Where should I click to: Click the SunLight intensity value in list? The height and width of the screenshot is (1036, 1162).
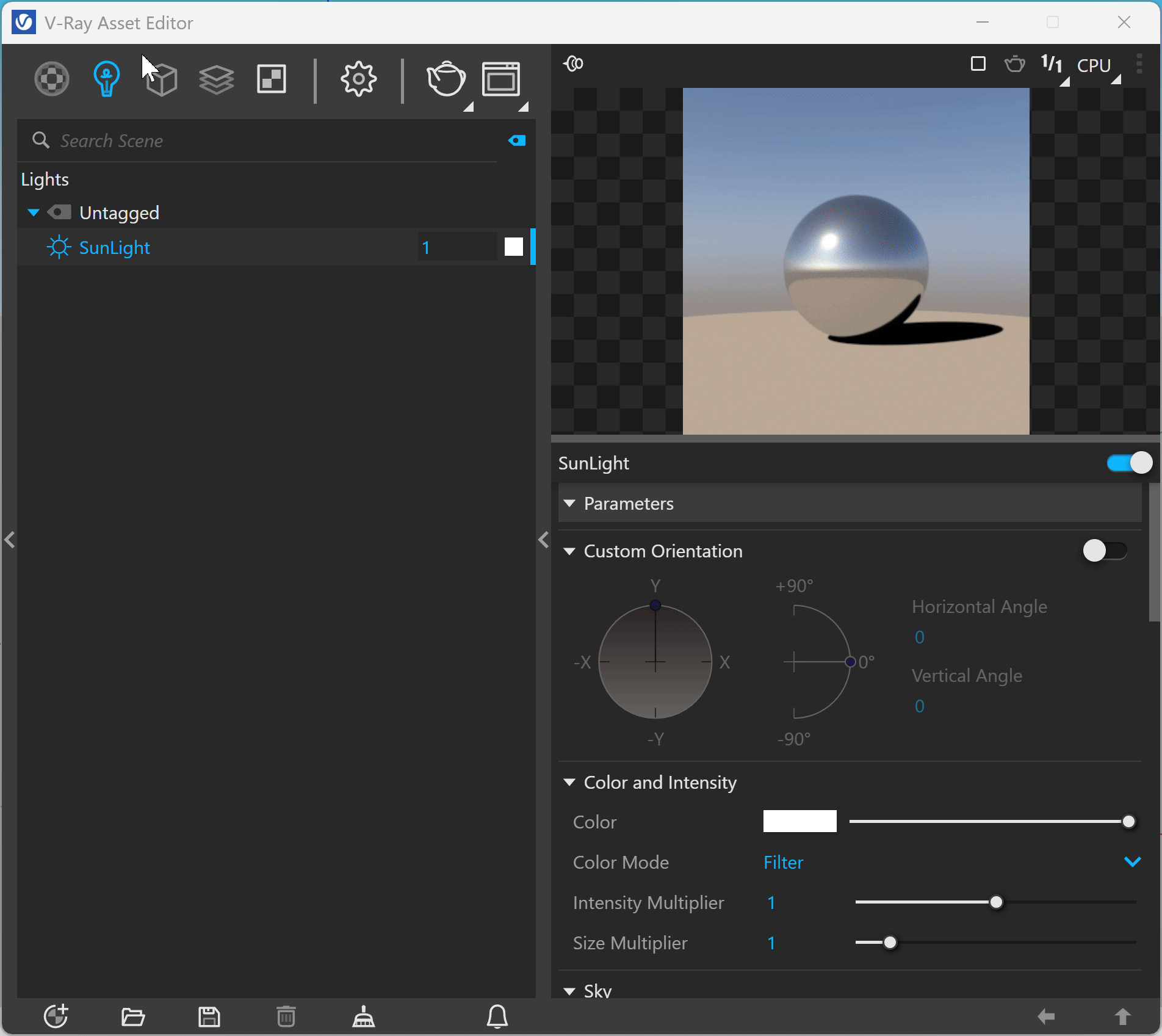pyautogui.click(x=457, y=247)
